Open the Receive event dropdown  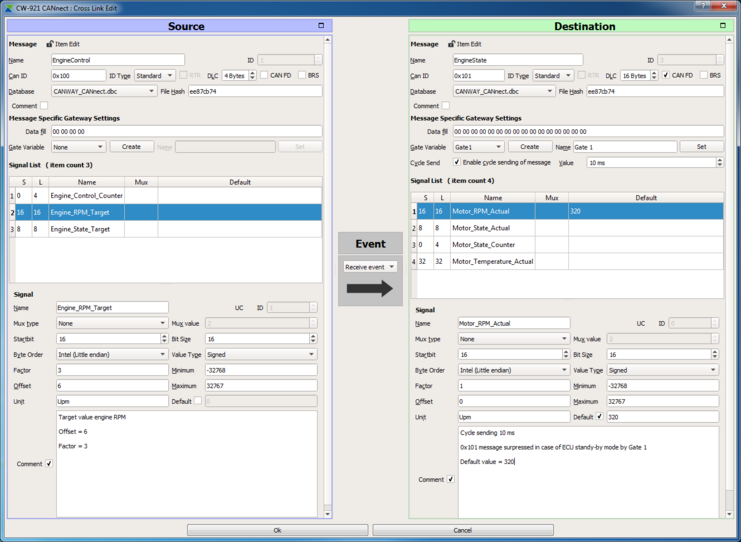(x=370, y=267)
